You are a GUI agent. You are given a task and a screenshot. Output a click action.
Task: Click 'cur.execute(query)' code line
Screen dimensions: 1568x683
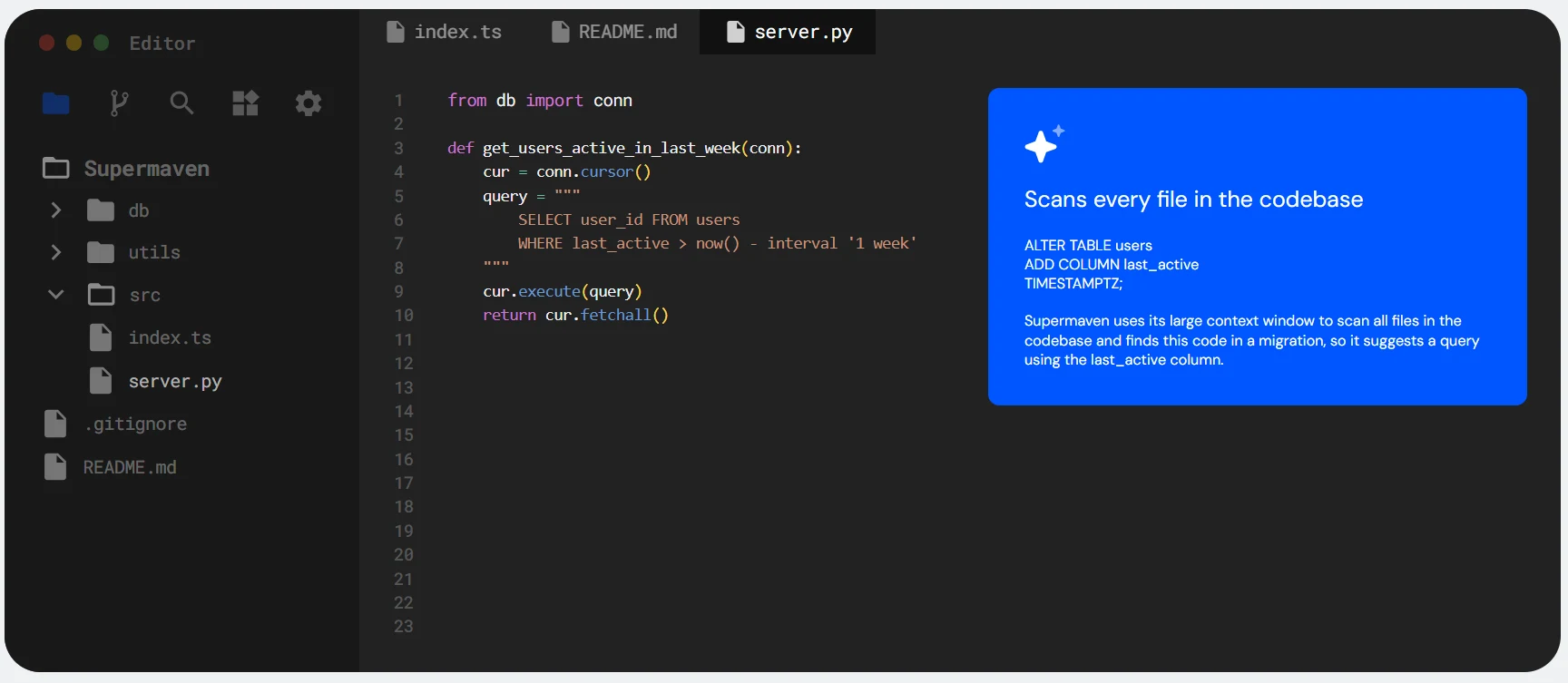coord(563,291)
